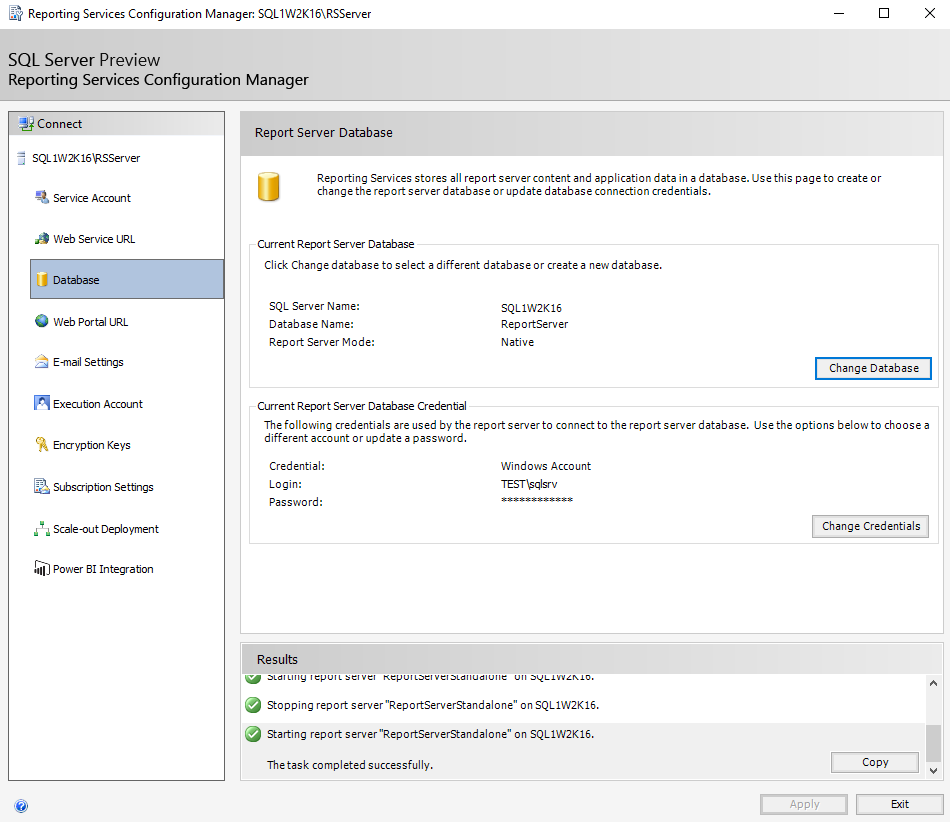
Task: Click the Login value TEST\sqlsrv
Action: 529,484
